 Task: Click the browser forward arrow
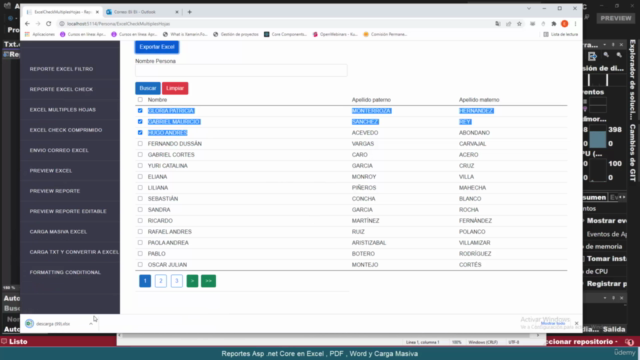coord(38,24)
